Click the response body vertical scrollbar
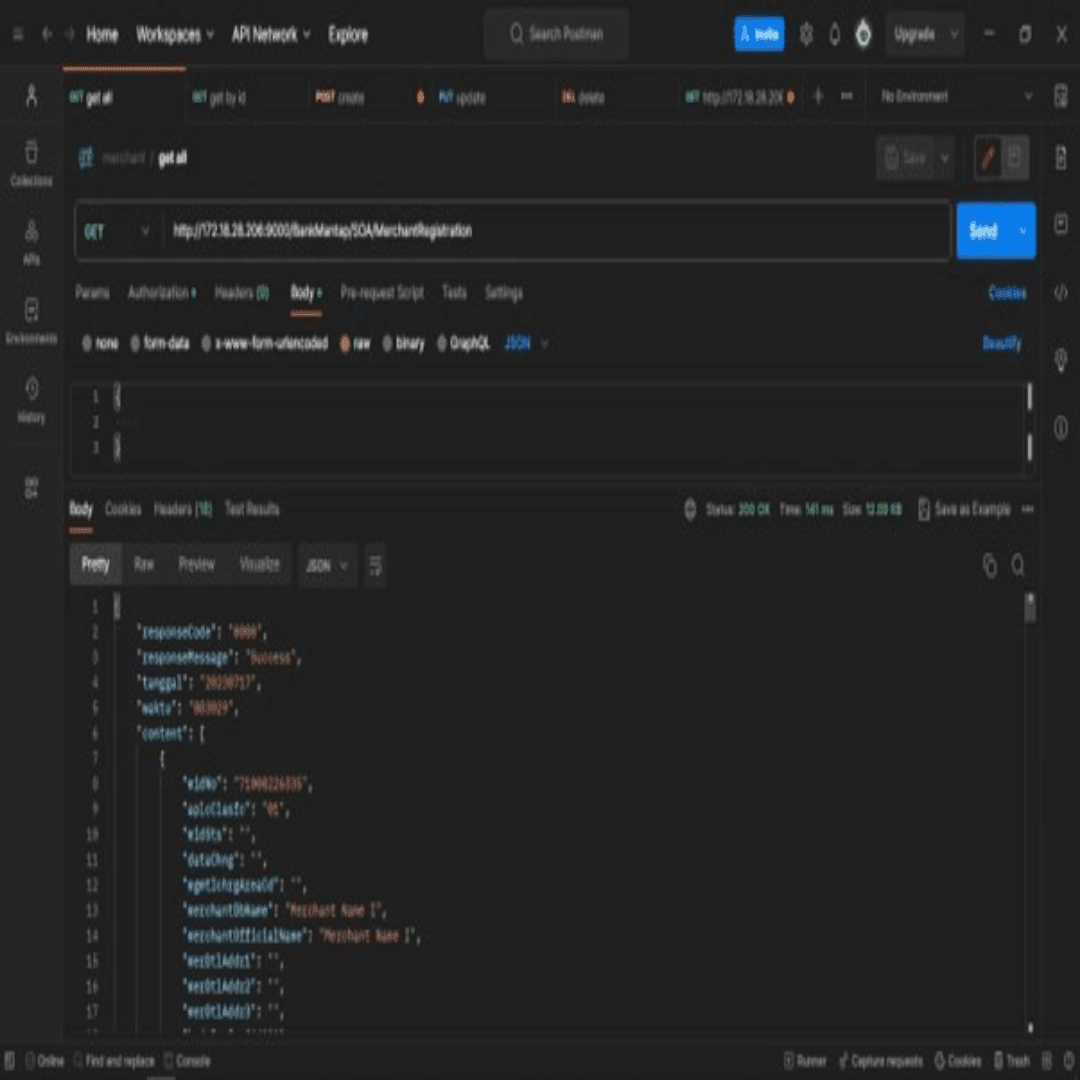This screenshot has height=1080, width=1080. [x=1030, y=800]
